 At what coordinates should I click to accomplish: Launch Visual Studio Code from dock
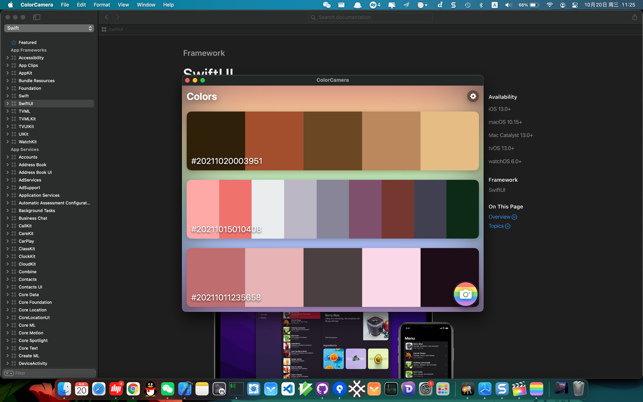[x=288, y=388]
